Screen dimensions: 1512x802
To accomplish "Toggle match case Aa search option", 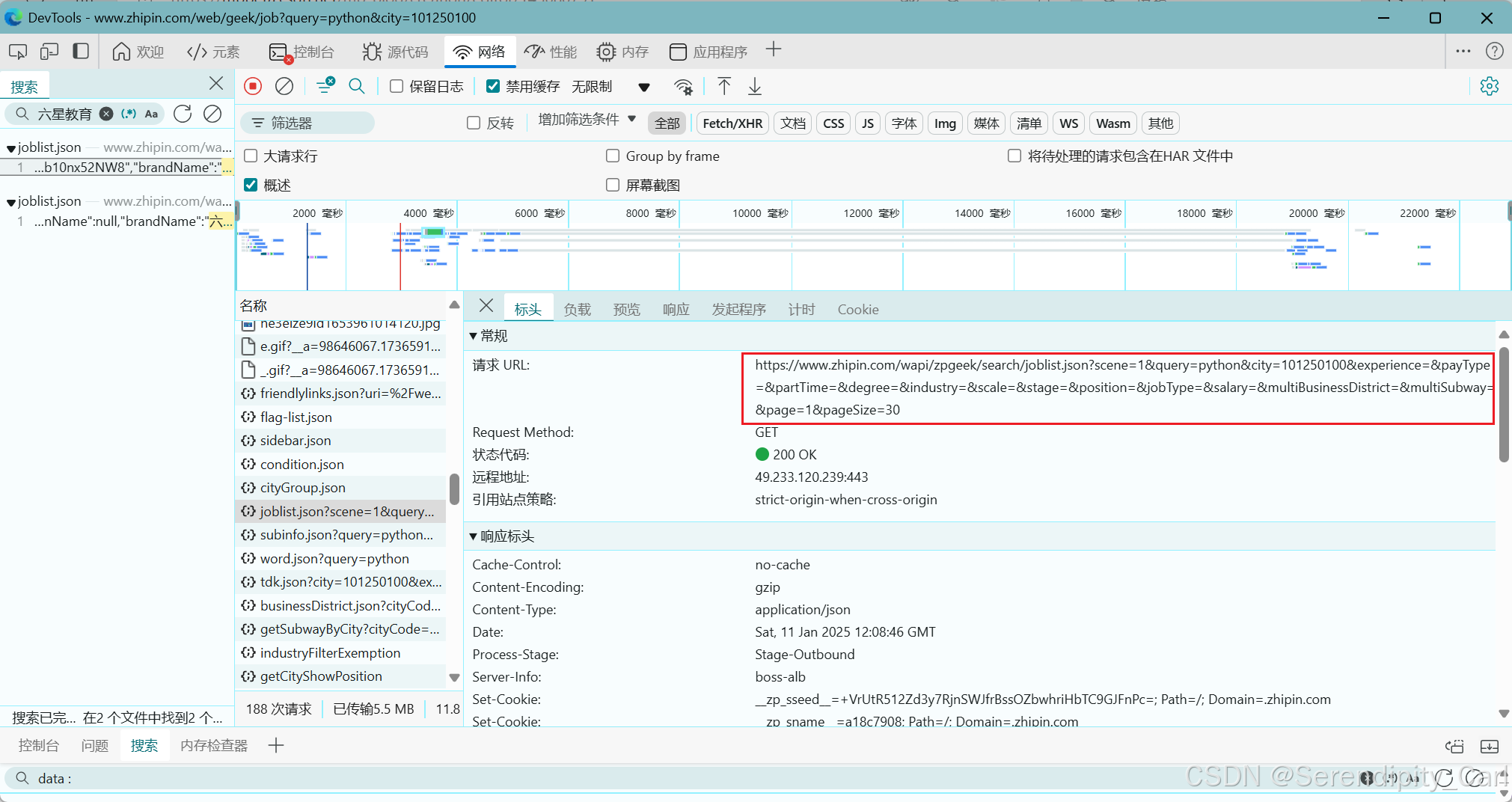I will (152, 114).
